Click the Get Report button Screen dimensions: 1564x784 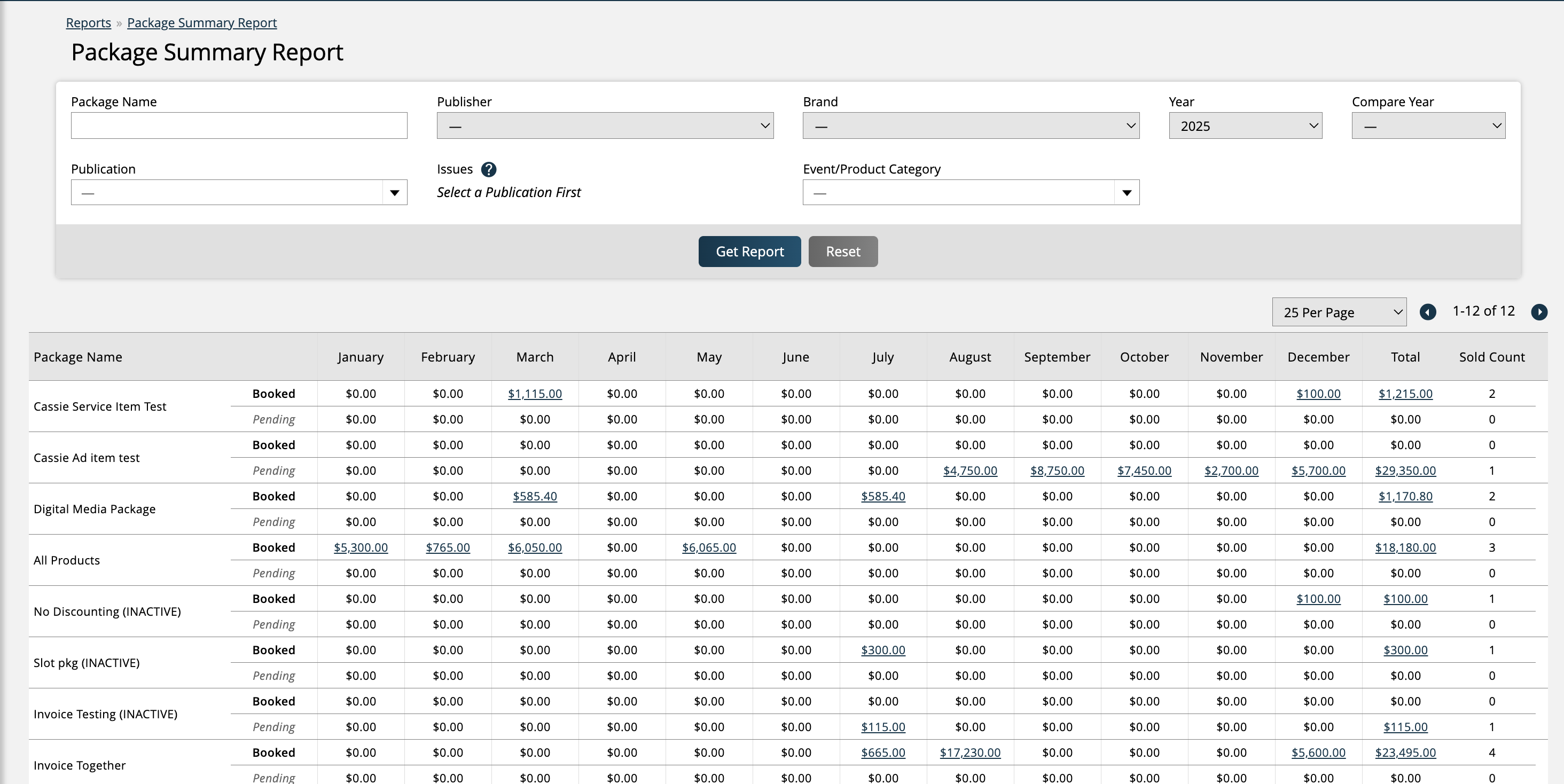coord(749,251)
